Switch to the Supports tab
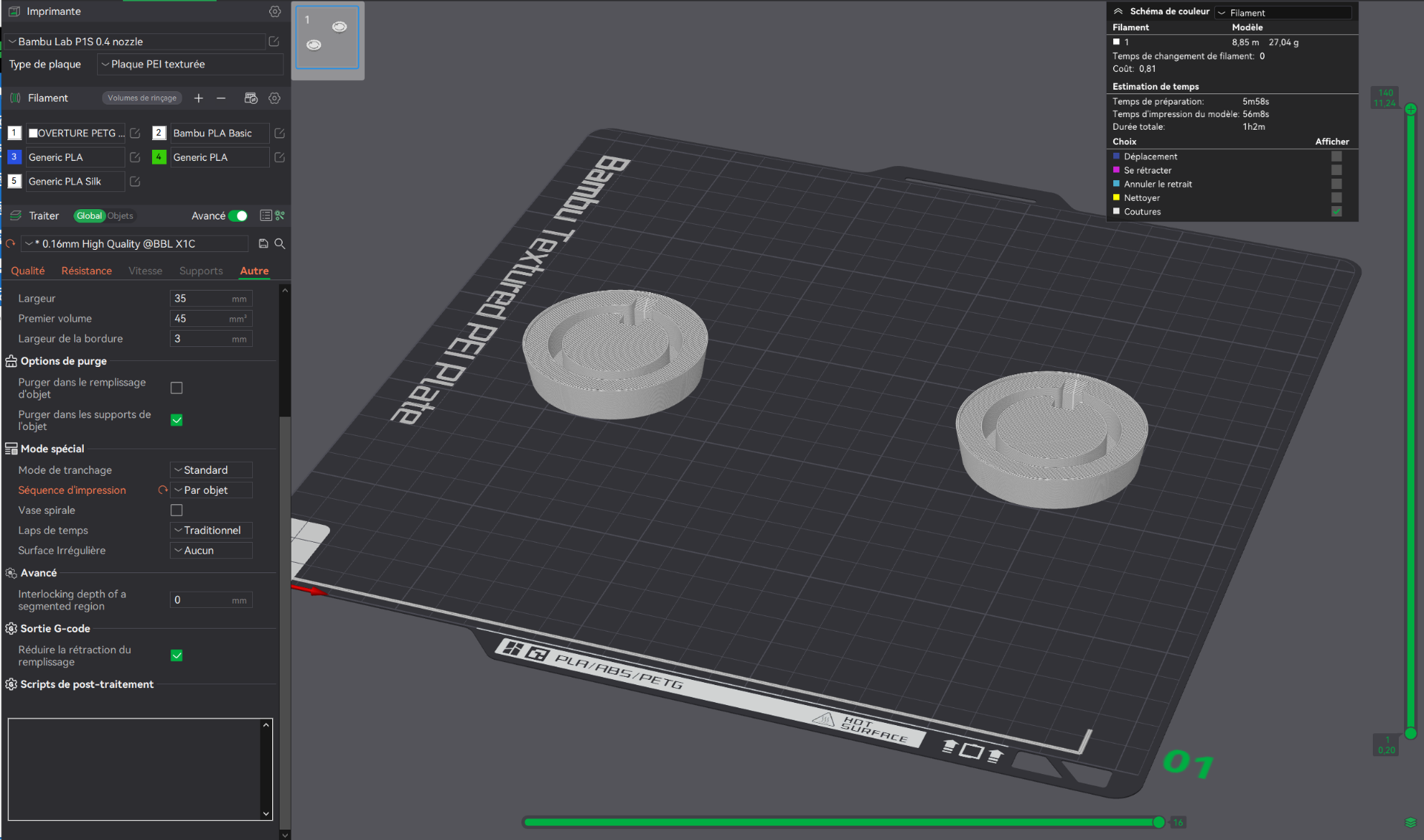The height and width of the screenshot is (840, 1424). (201, 271)
